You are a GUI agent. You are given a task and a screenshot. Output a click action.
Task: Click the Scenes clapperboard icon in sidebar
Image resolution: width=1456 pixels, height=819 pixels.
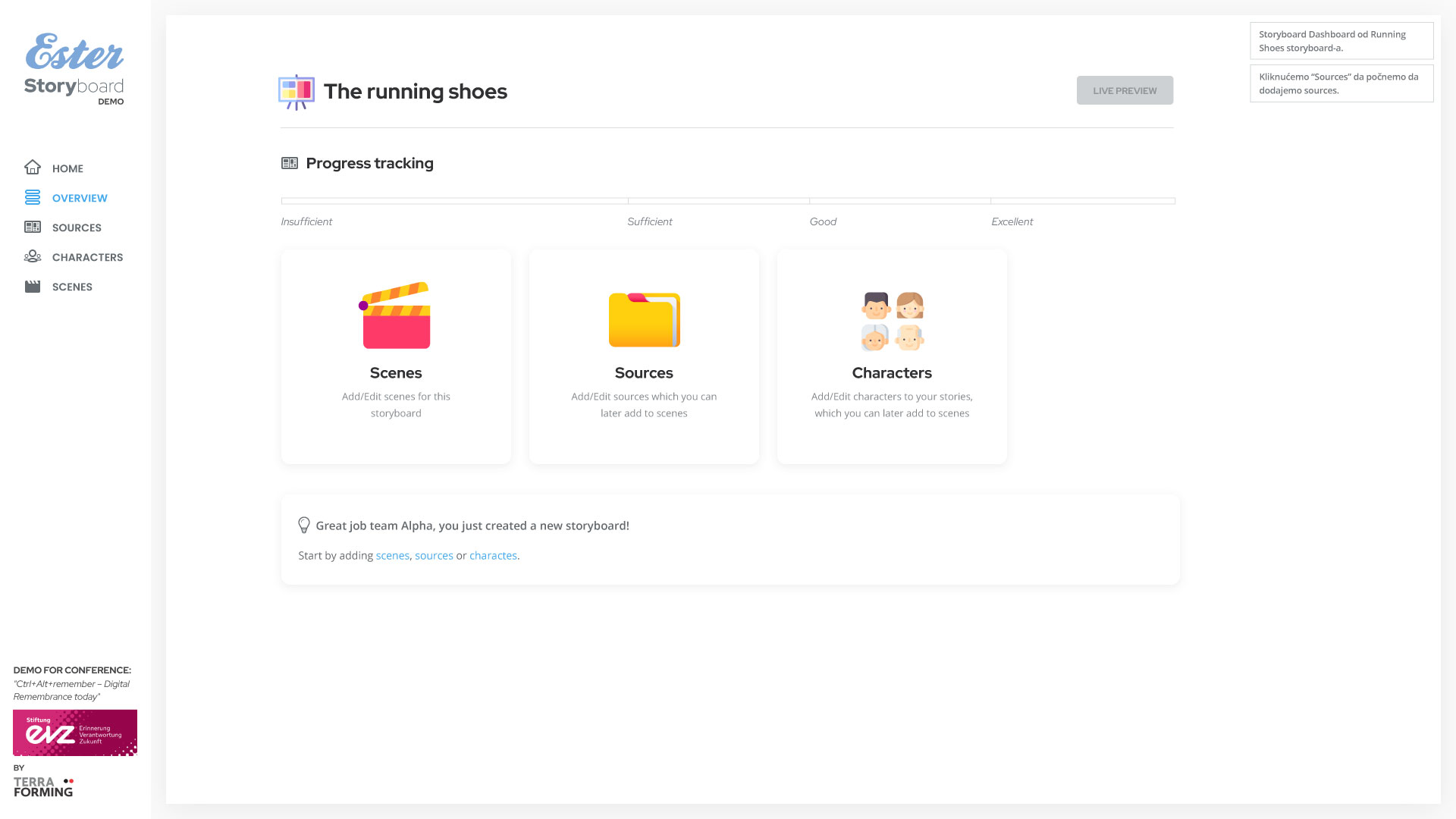click(33, 287)
